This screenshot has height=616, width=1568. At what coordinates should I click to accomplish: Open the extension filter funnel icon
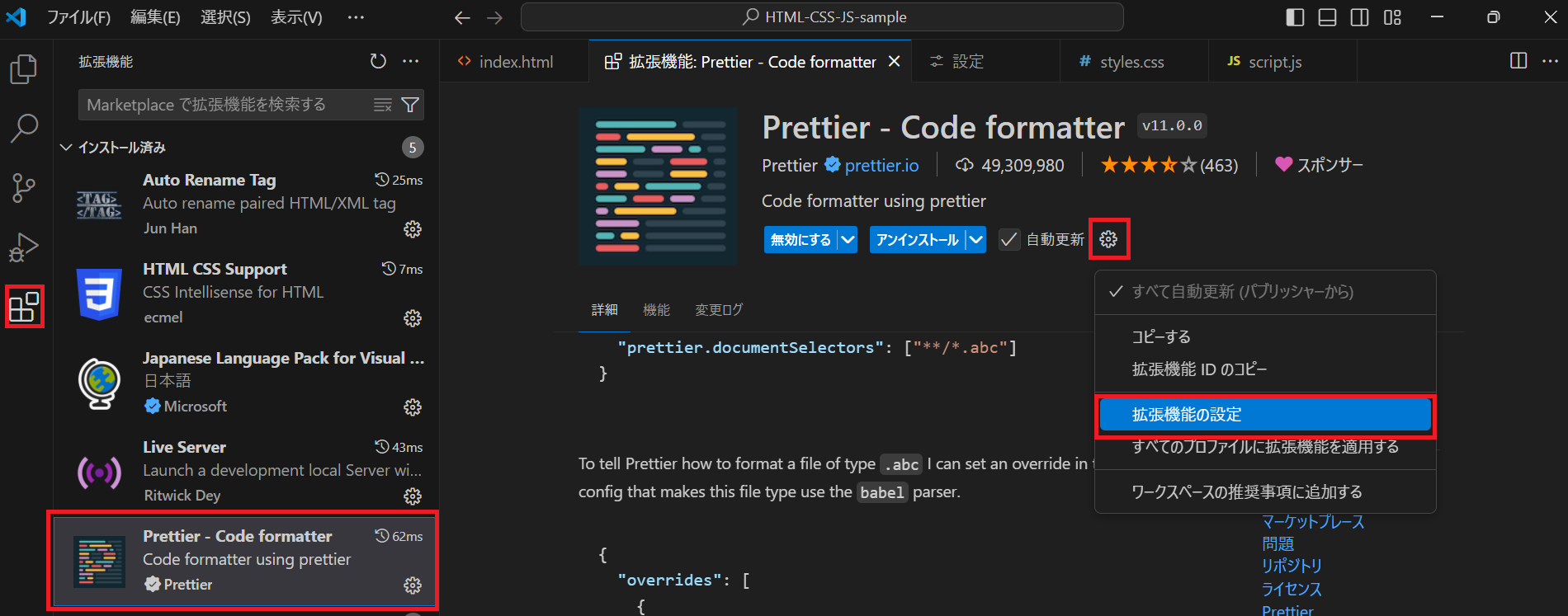[410, 105]
